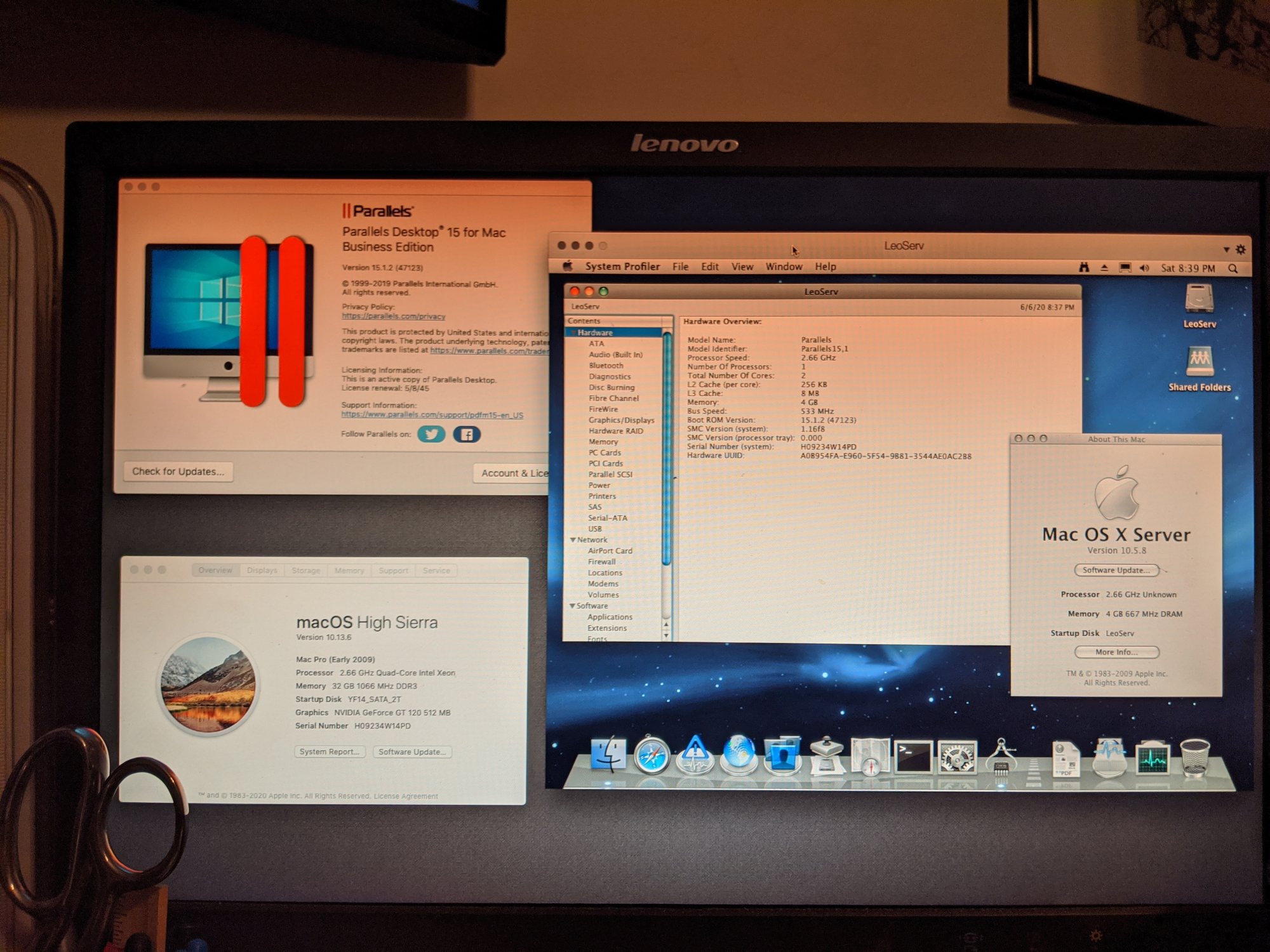Image resolution: width=1270 pixels, height=952 pixels.
Task: Select Overview tab in About This Mac
Action: pyautogui.click(x=216, y=570)
